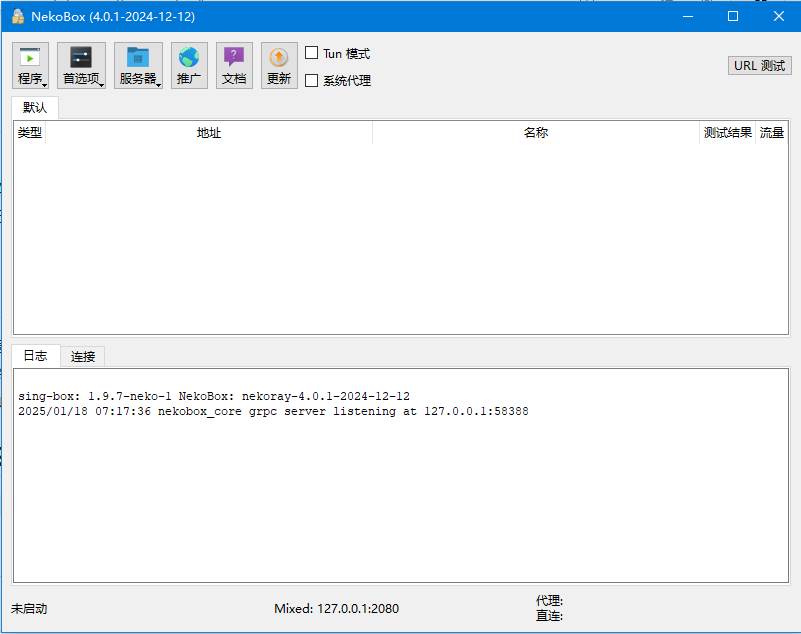Sort by the 测试结果 column header
This screenshot has width=801, height=634.
(727, 133)
